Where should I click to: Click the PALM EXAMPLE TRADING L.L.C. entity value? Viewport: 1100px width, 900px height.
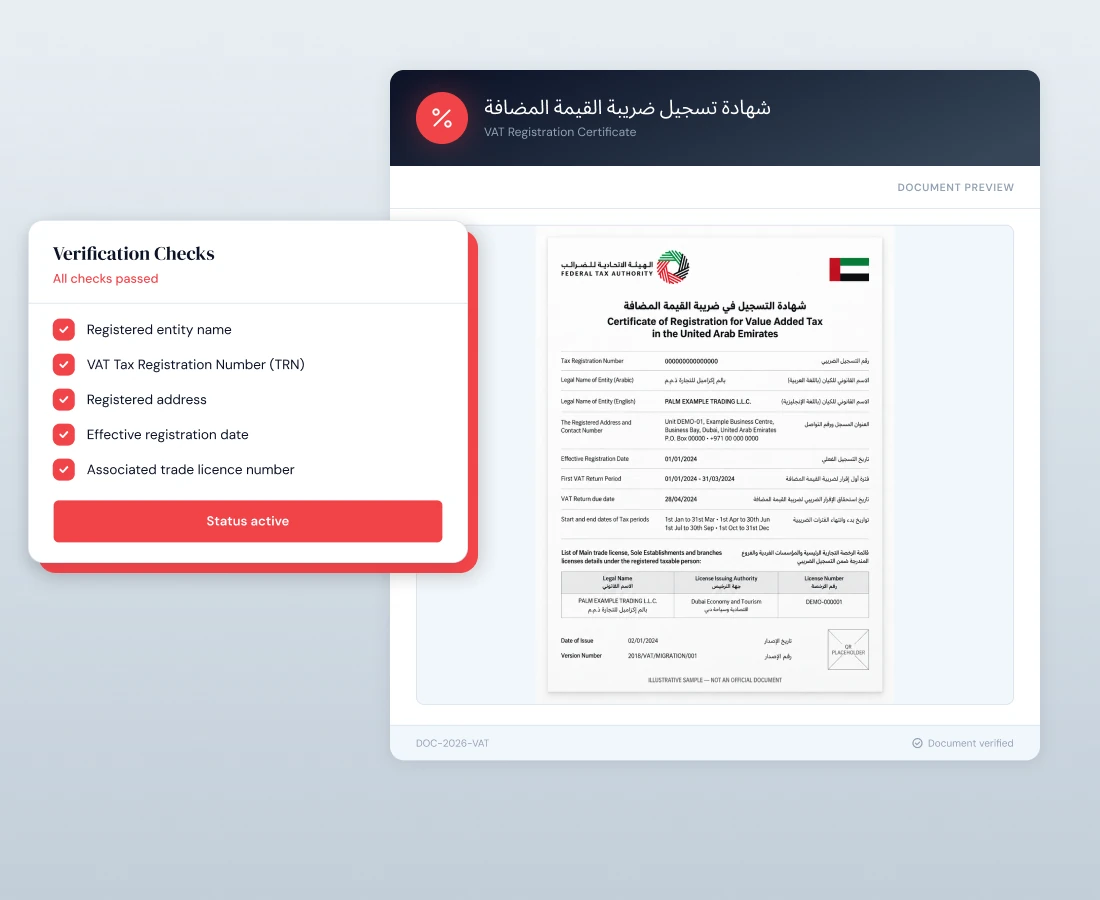pyautogui.click(x=708, y=402)
